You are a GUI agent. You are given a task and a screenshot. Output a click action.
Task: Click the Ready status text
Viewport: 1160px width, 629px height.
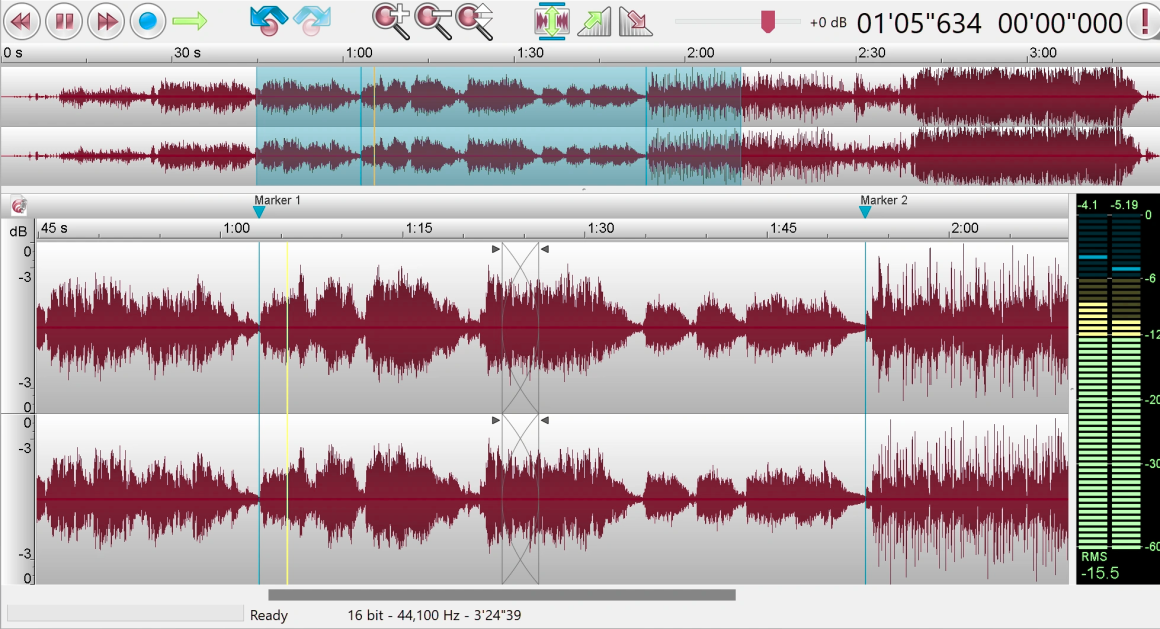pos(269,615)
